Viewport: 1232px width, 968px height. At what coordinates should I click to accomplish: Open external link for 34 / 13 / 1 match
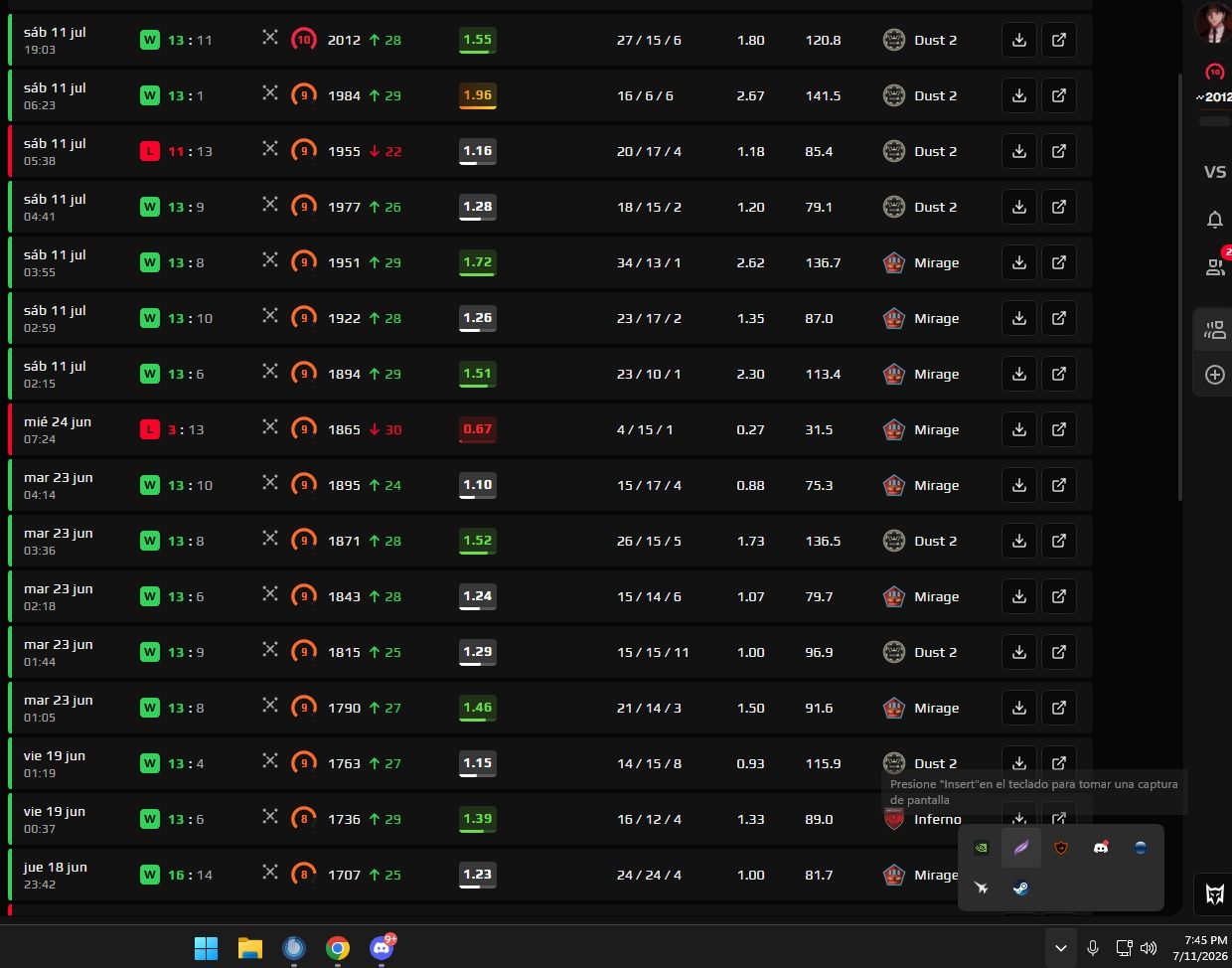click(1059, 262)
